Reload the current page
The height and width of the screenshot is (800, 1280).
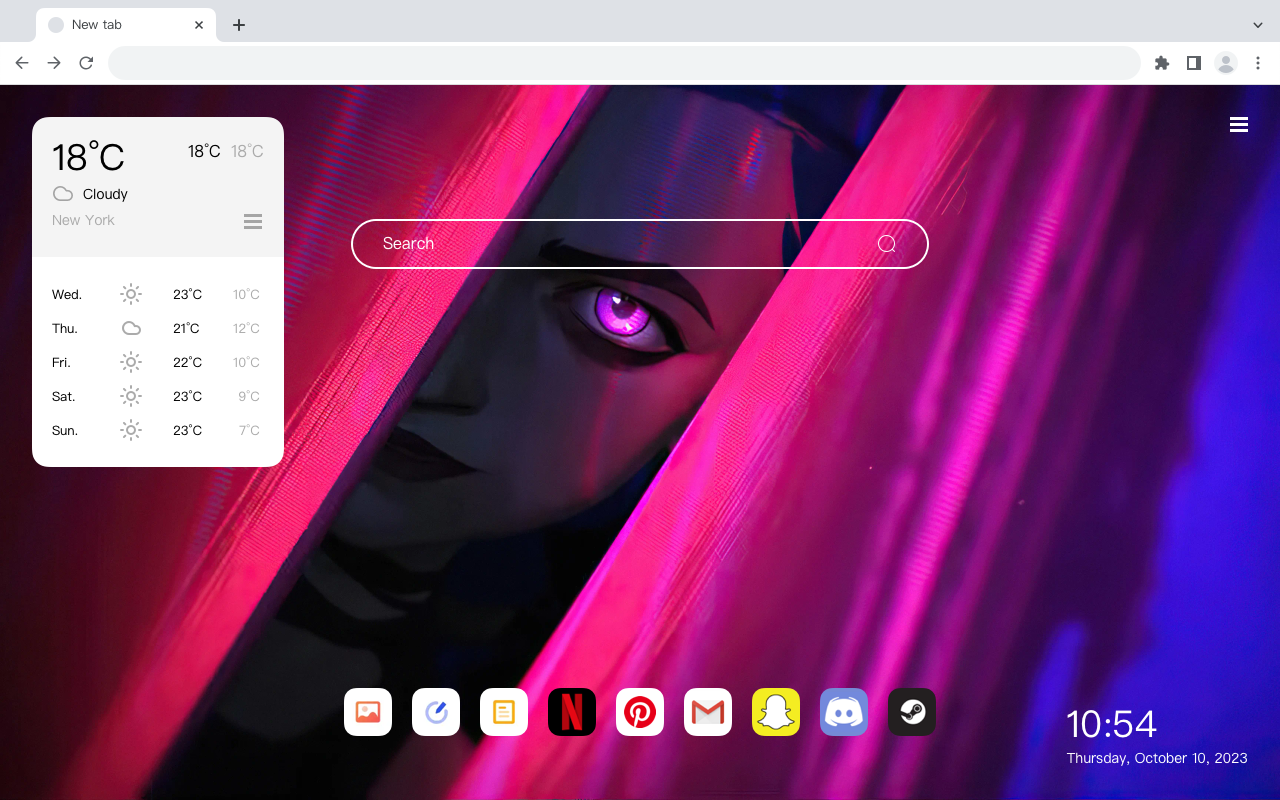pyautogui.click(x=86, y=63)
